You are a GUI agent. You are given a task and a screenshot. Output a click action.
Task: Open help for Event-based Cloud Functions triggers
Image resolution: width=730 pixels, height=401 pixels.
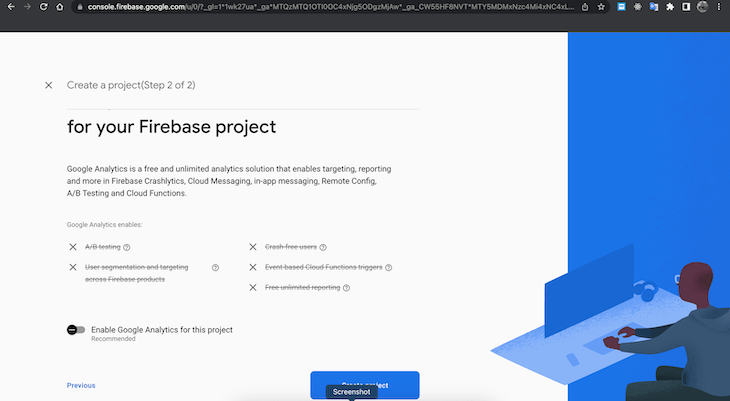point(389,268)
